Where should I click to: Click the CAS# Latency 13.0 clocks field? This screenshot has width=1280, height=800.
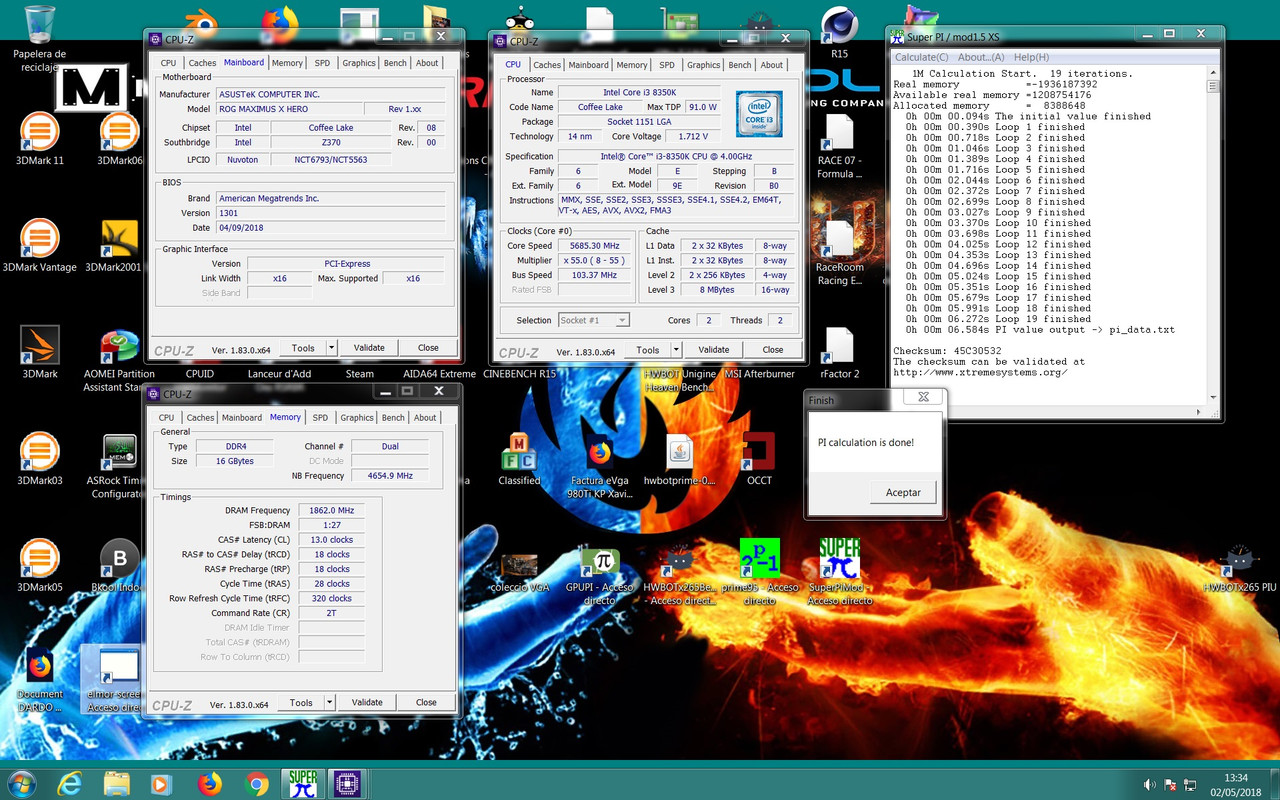pos(330,540)
